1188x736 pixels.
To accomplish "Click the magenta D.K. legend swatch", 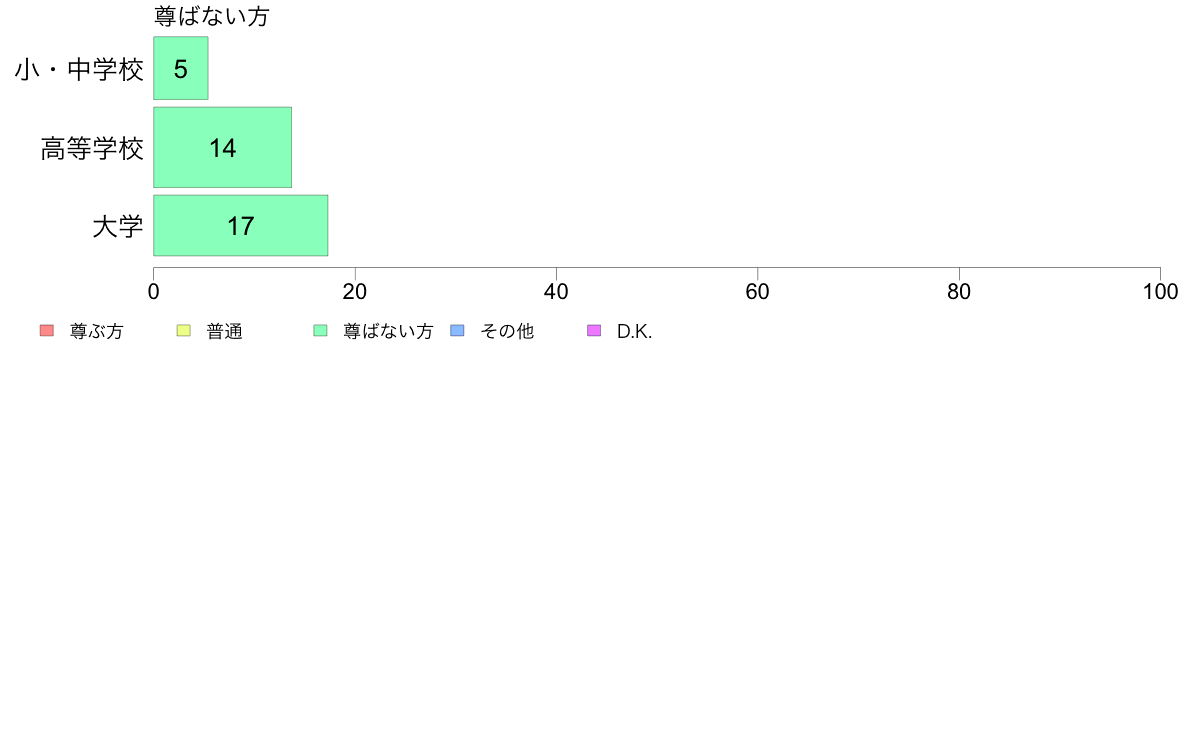I will tap(594, 330).
